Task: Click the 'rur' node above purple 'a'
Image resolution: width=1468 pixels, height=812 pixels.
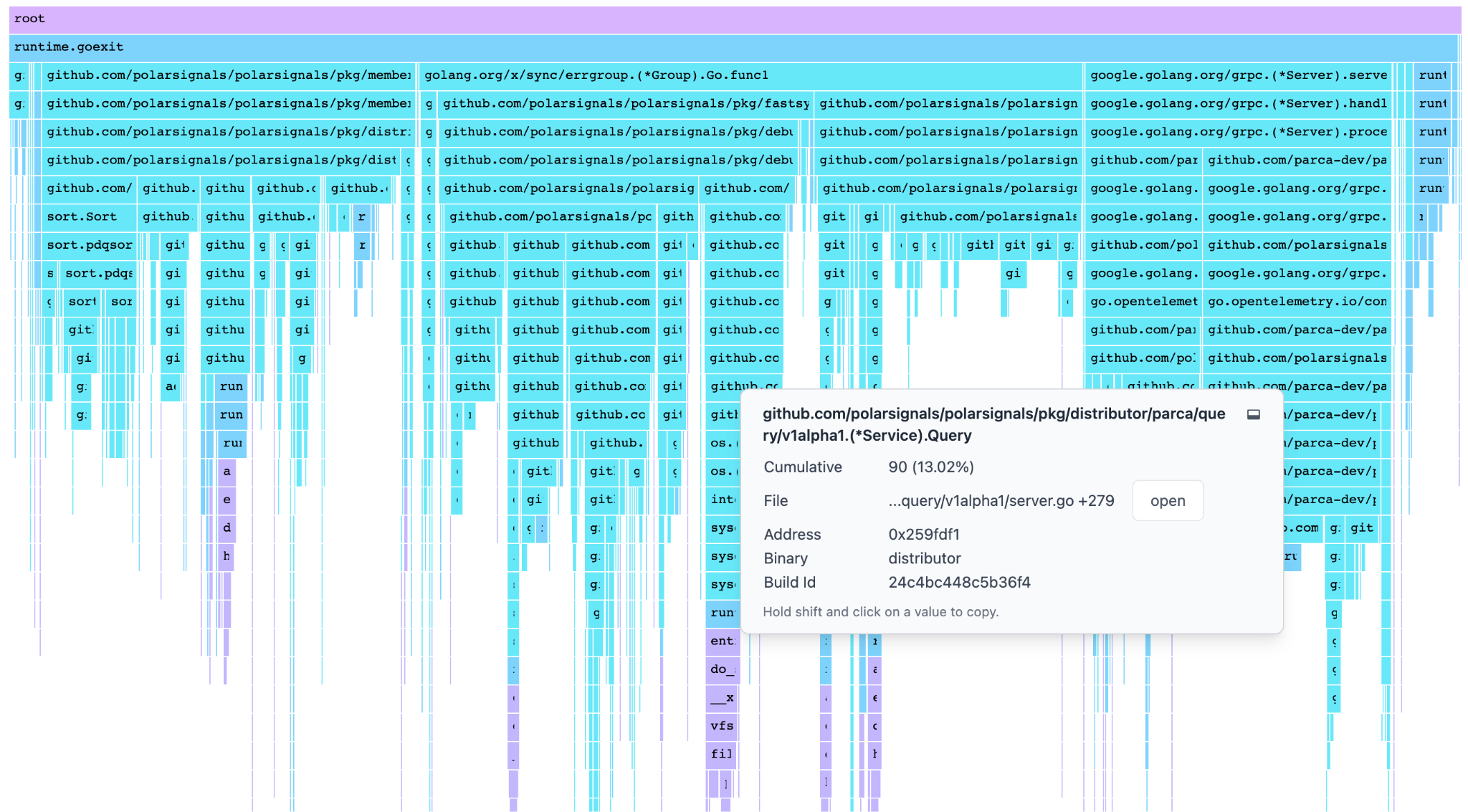Action: click(x=232, y=443)
